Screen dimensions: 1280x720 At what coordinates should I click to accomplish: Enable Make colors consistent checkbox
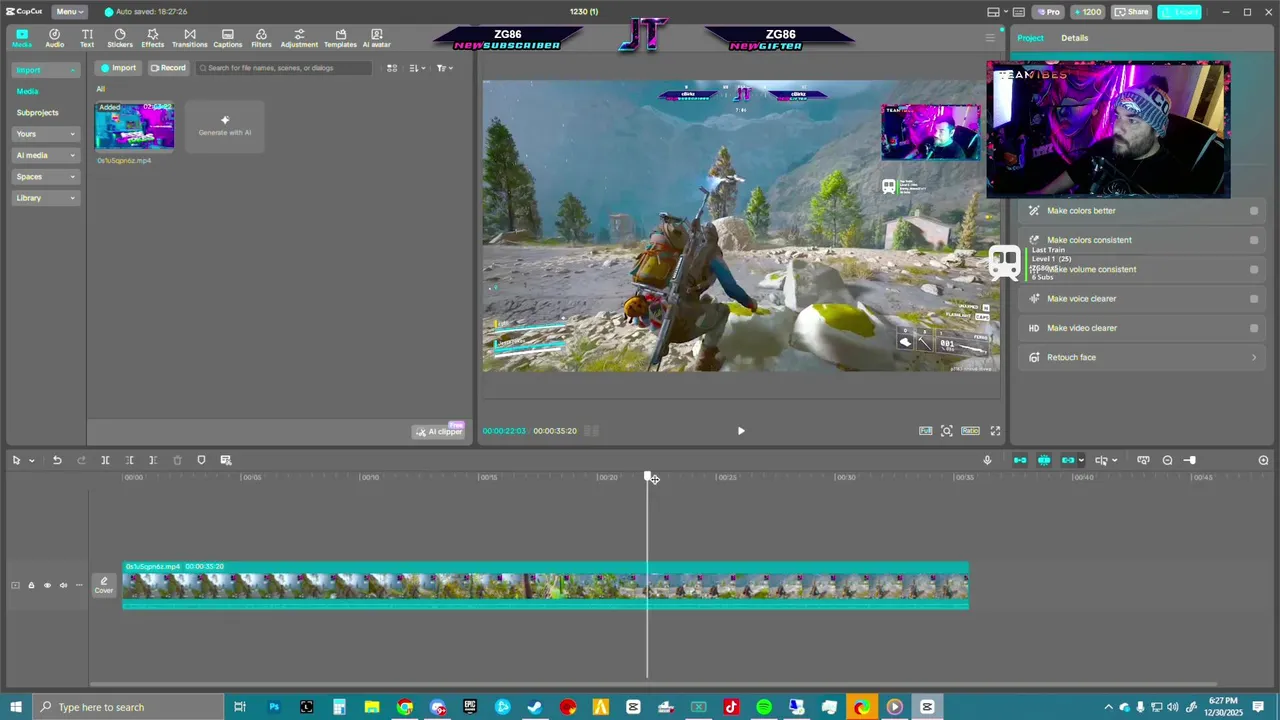(1254, 240)
